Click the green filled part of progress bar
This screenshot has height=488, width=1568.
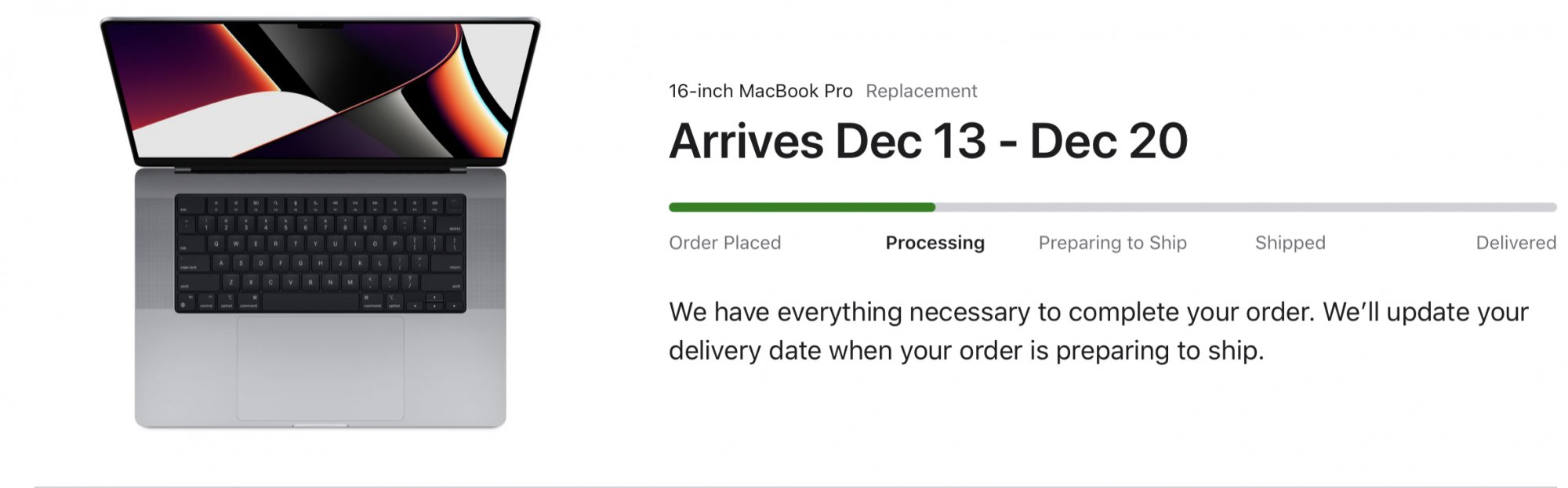[x=801, y=208]
